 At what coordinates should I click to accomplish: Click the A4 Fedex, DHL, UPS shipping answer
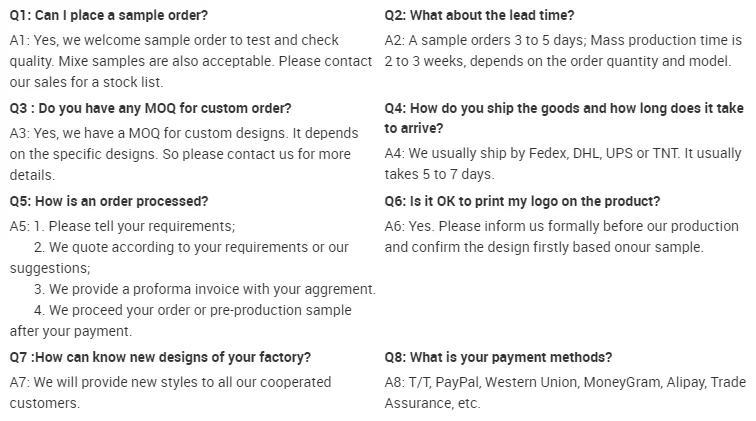click(563, 164)
